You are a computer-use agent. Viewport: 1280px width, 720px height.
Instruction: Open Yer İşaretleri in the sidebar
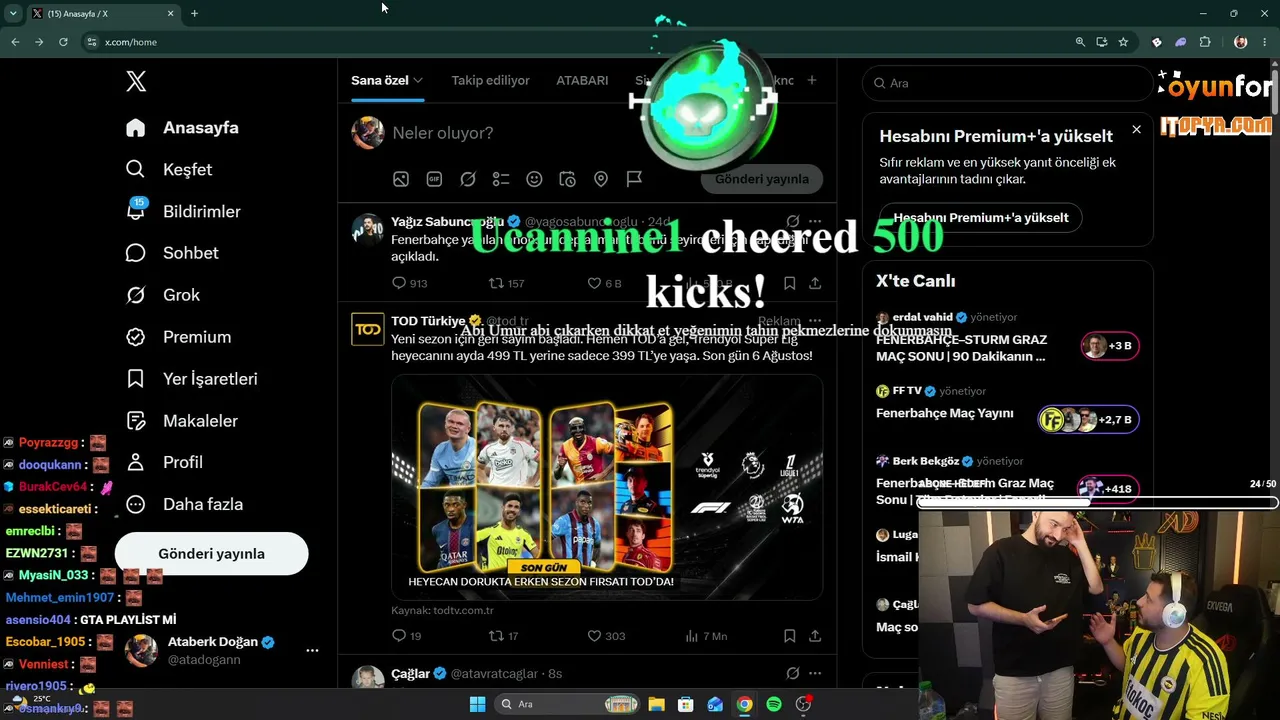192,379
